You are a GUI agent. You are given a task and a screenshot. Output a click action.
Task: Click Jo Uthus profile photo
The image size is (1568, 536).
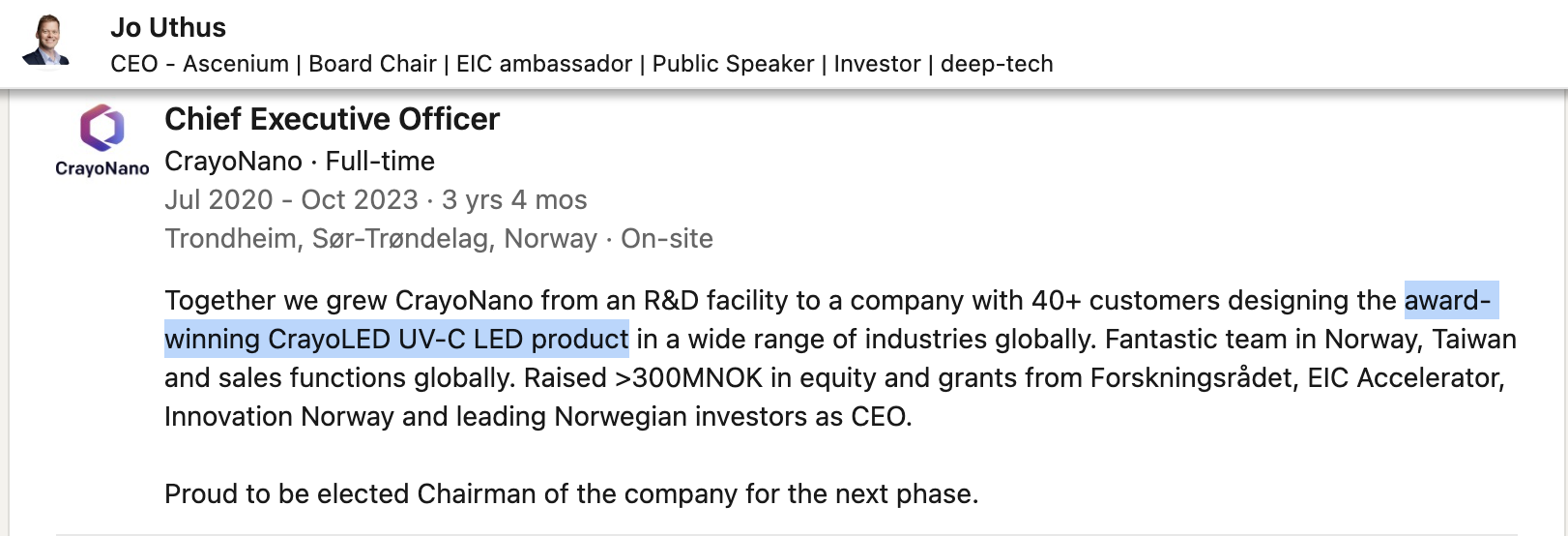click(x=46, y=41)
